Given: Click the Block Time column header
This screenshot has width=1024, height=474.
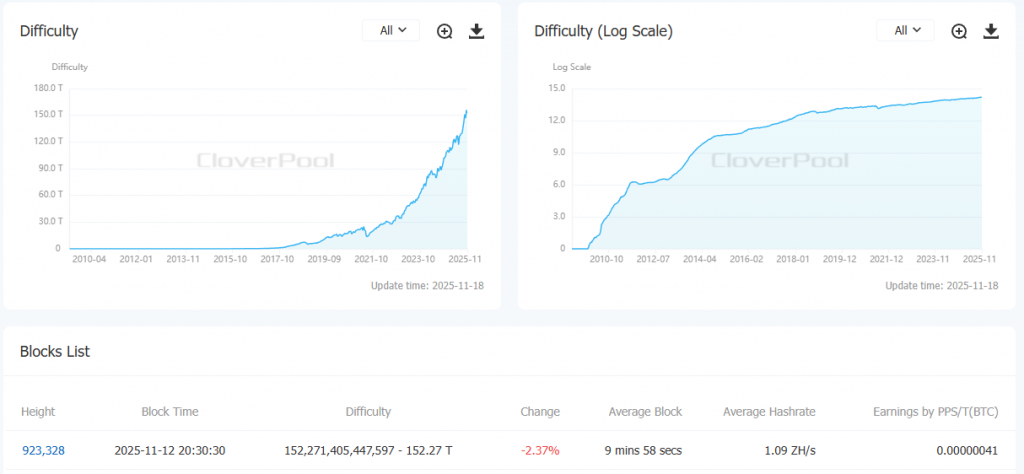Looking at the screenshot, I should coord(170,411).
